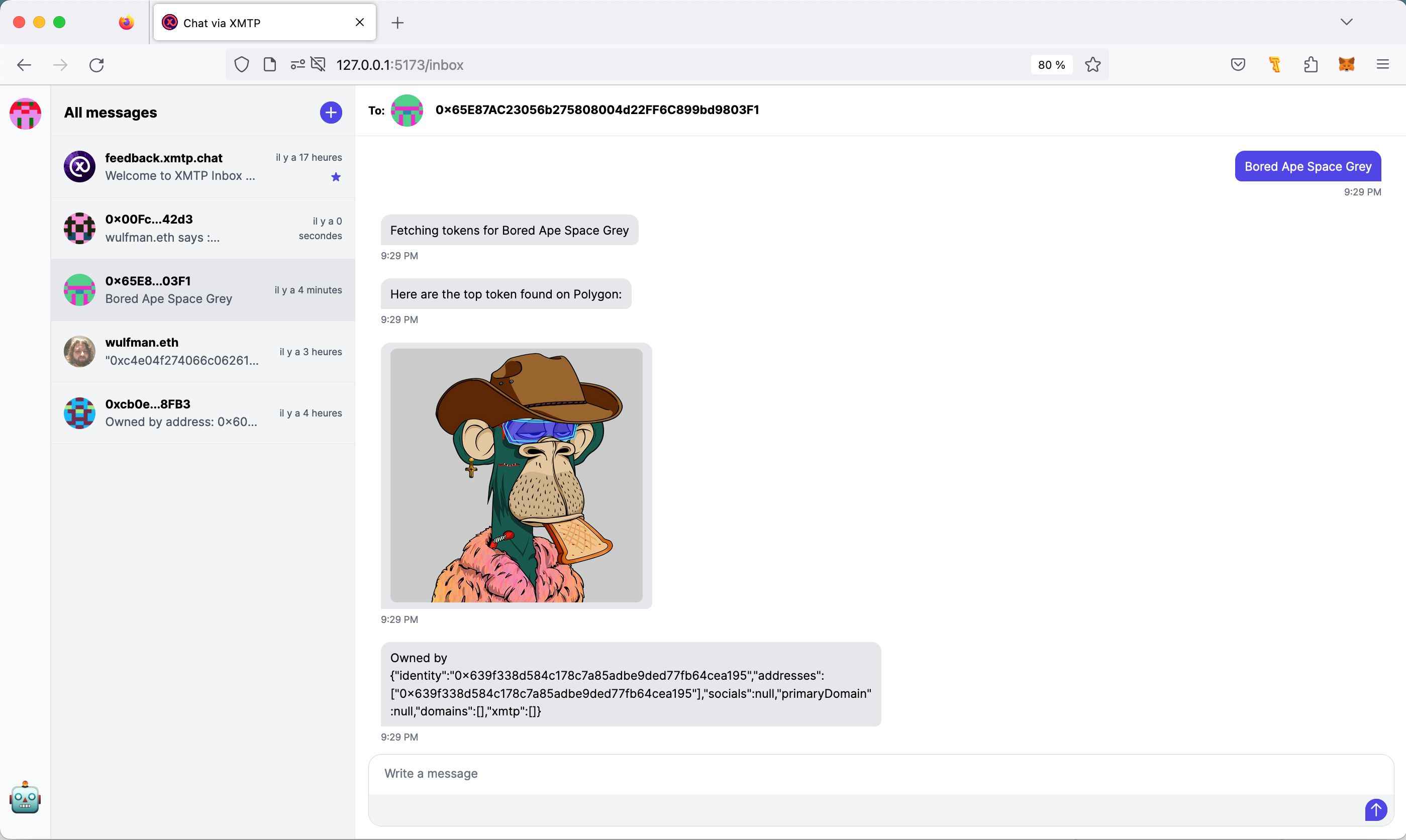
Task: Click the il y a 4 minutes timestamp
Action: coord(309,290)
